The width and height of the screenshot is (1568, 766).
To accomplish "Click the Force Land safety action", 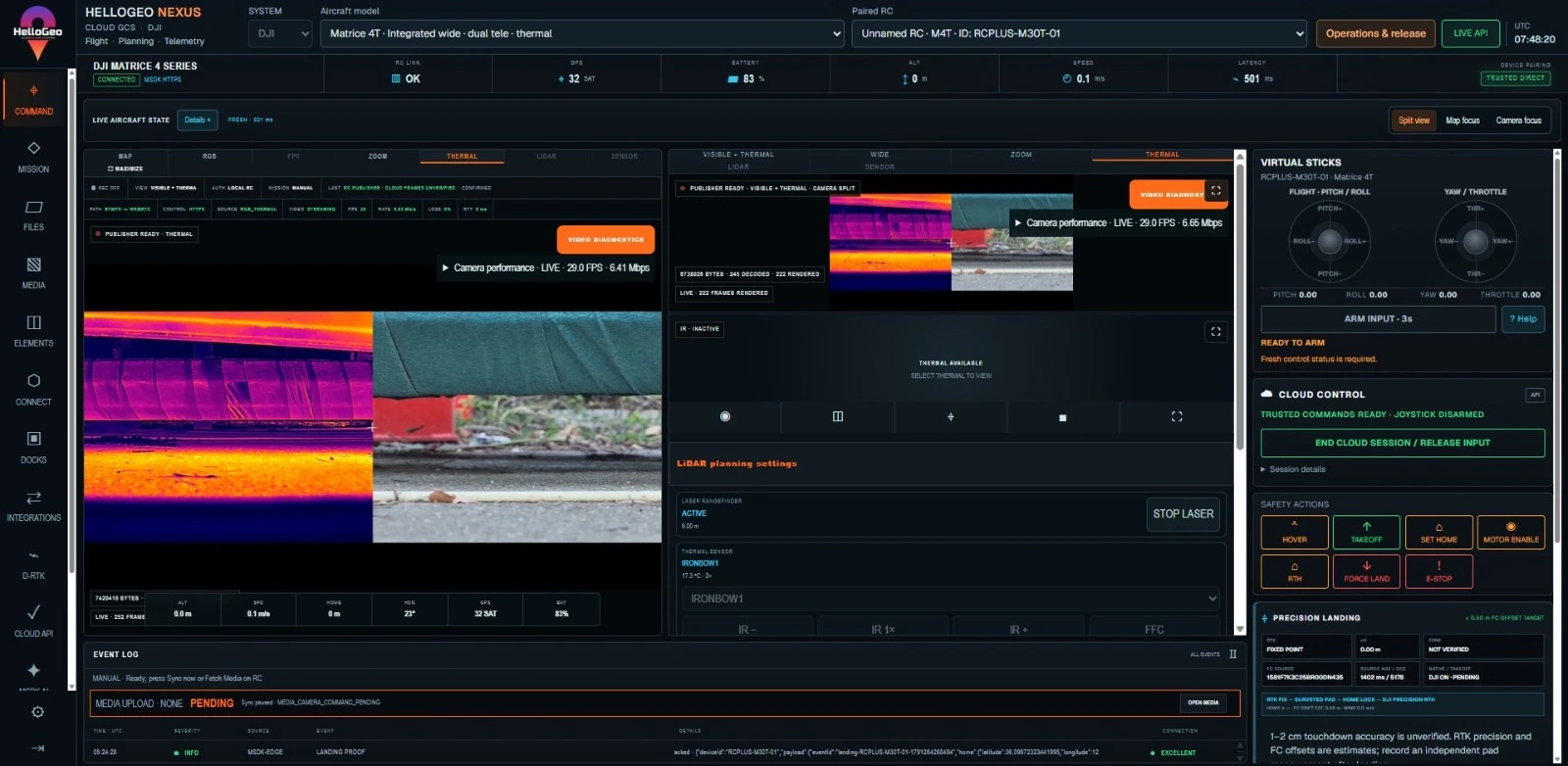I will pyautogui.click(x=1366, y=572).
